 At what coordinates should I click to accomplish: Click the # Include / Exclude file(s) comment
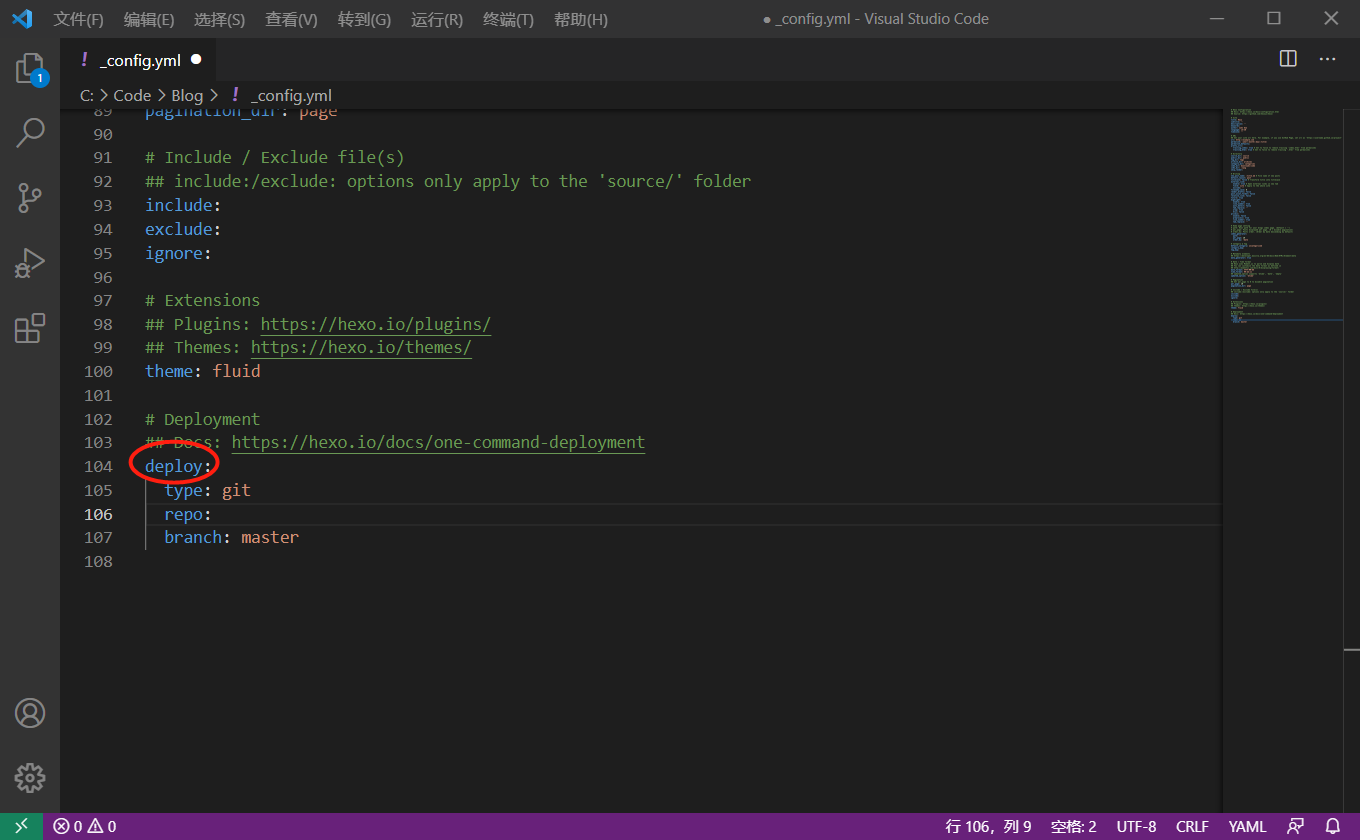tap(275, 158)
